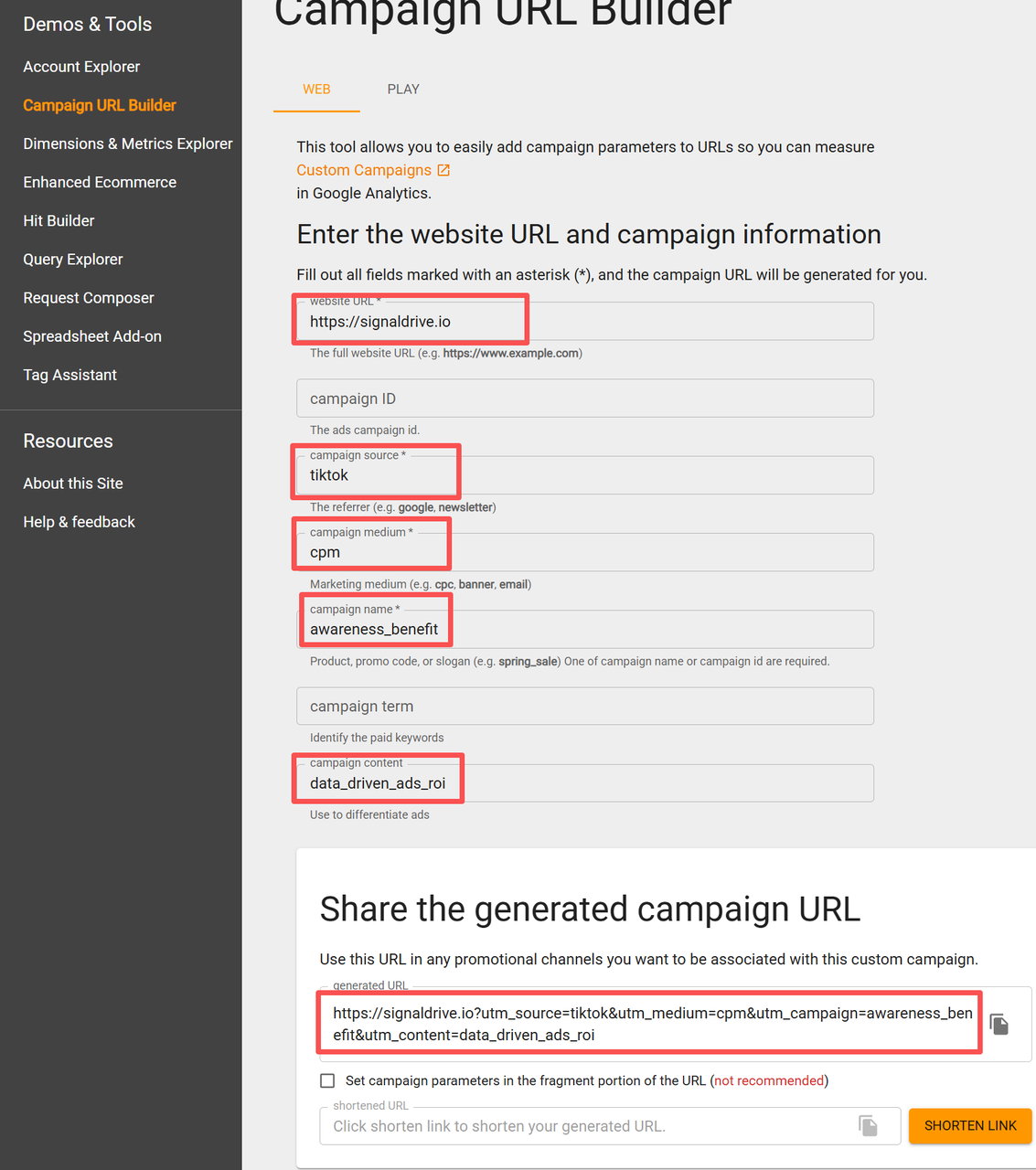Viewport: 1036px width, 1170px height.
Task: Click the campaign ID input field
Action: click(585, 399)
